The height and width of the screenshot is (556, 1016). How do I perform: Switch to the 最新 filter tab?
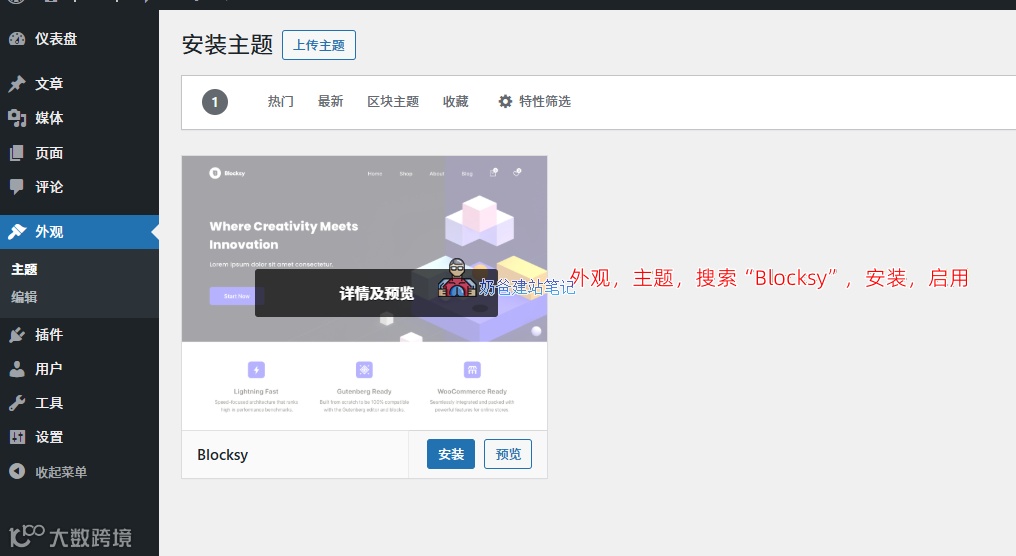tap(330, 101)
